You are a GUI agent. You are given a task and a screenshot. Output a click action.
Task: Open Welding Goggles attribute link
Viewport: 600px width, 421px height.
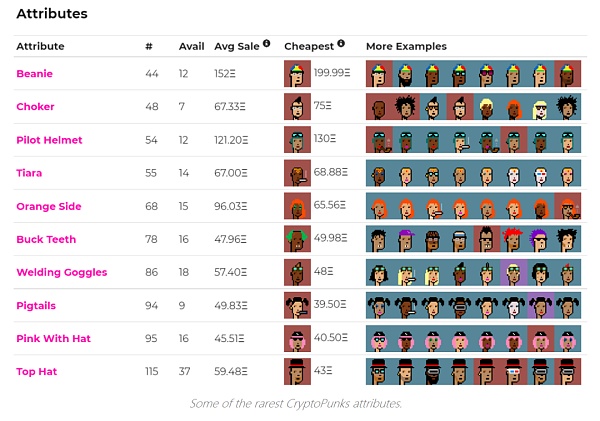(62, 272)
